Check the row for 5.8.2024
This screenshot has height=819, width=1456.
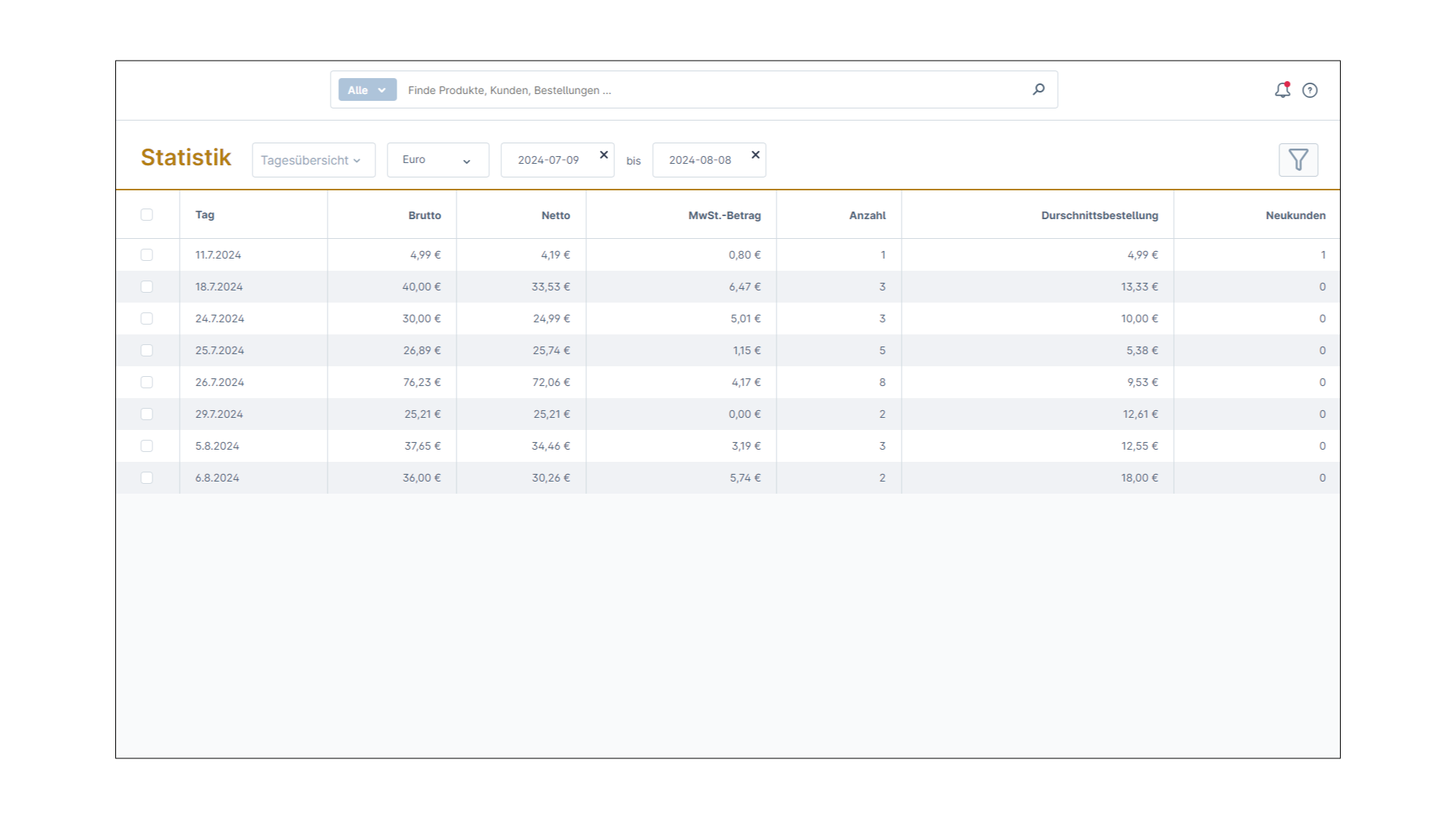(147, 446)
